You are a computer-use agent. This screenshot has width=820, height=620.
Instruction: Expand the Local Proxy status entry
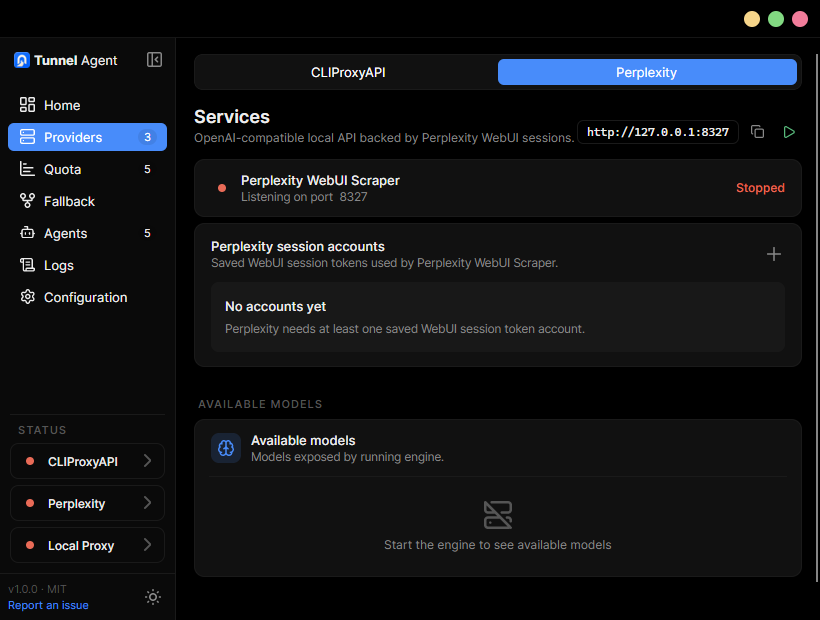click(87, 545)
